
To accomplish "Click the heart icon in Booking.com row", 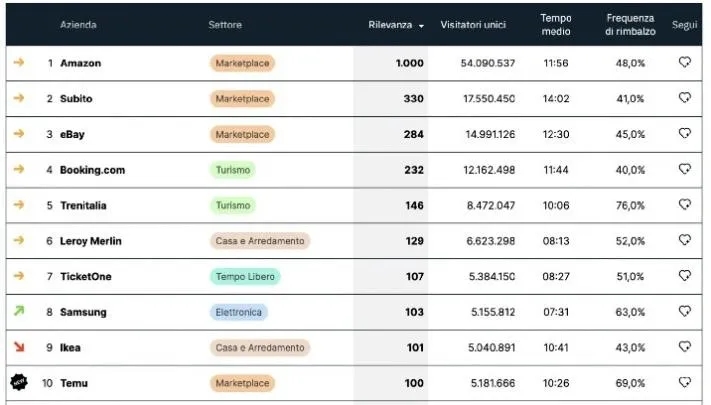I will pos(685,170).
